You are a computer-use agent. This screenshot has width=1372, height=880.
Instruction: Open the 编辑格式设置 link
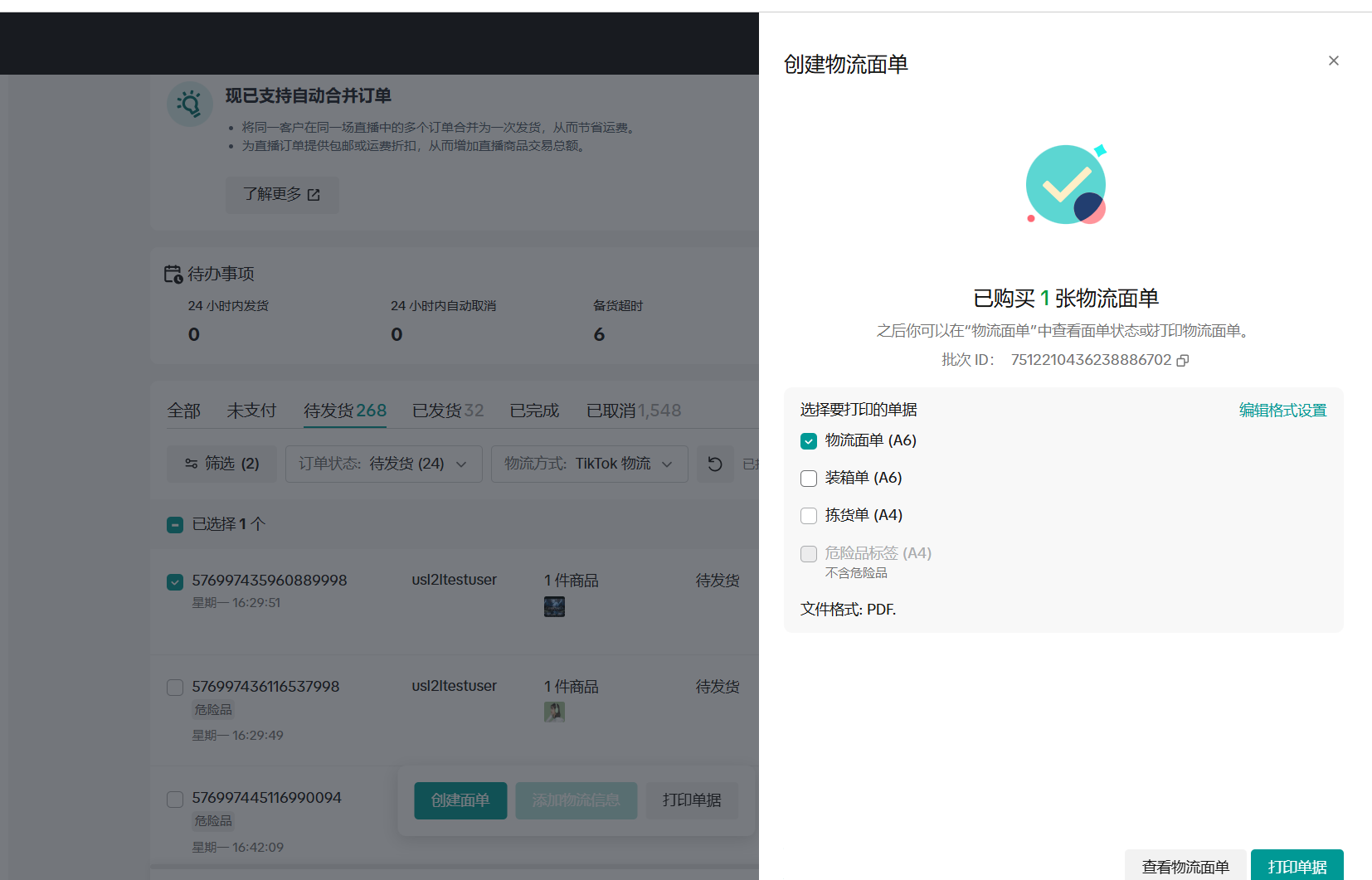click(1282, 411)
